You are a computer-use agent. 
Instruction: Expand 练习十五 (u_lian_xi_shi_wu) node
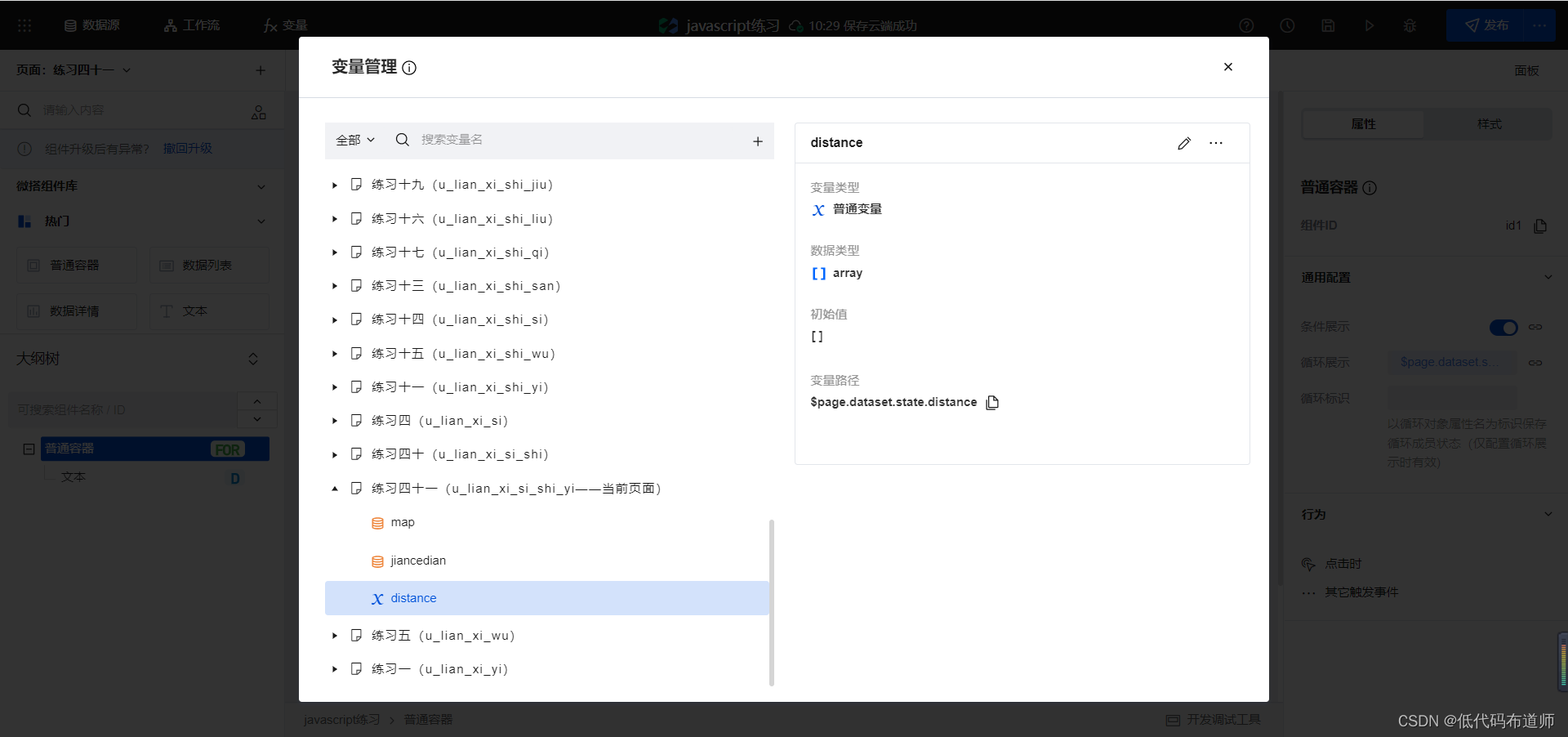click(x=335, y=354)
